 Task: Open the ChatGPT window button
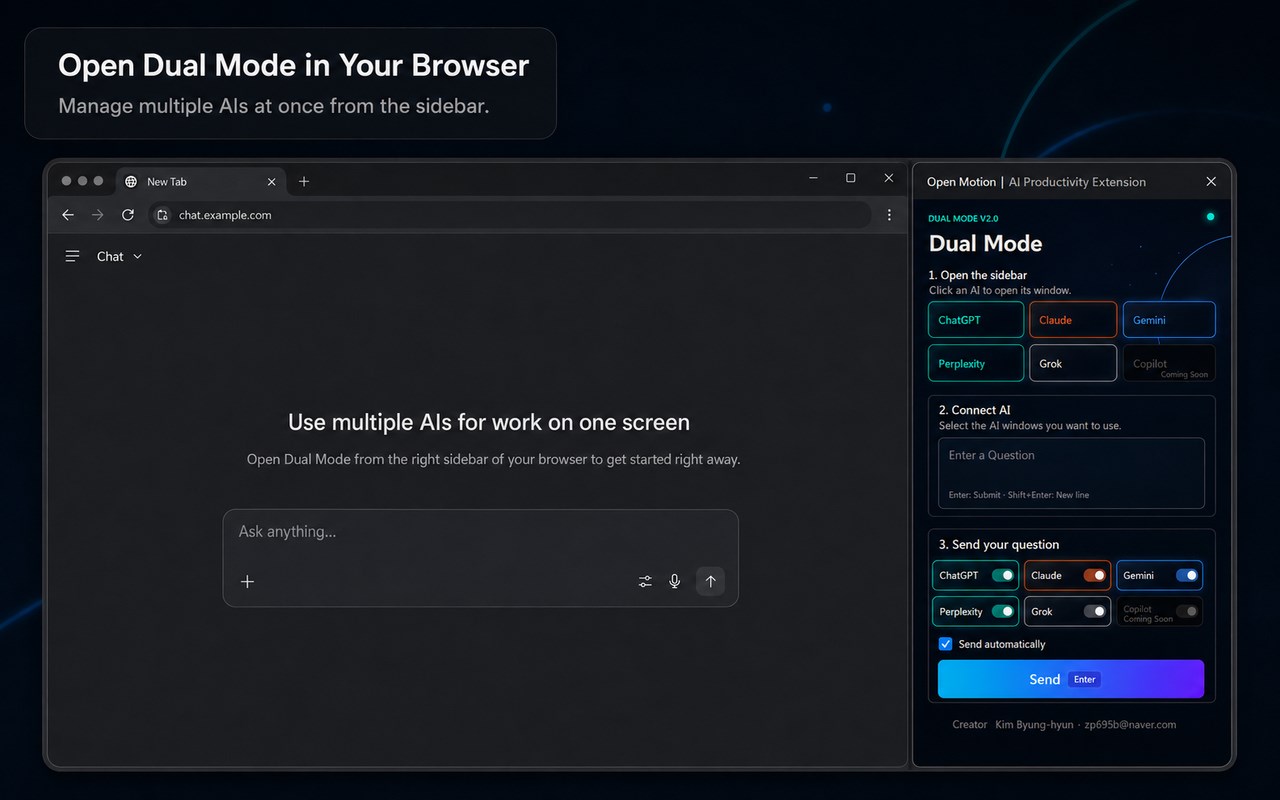[976, 320]
